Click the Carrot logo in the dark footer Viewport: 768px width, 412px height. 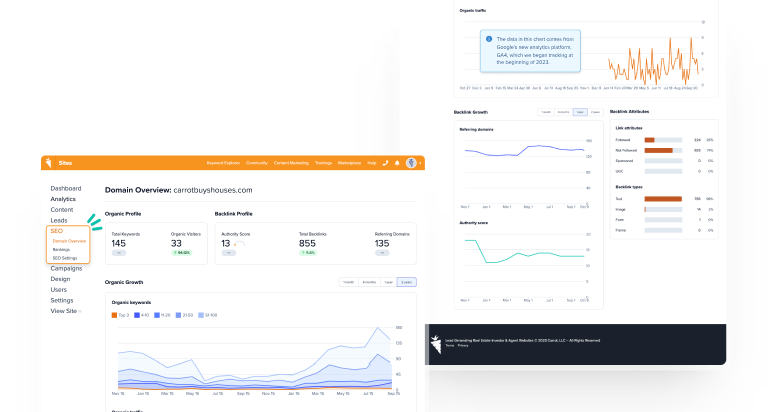(x=436, y=344)
